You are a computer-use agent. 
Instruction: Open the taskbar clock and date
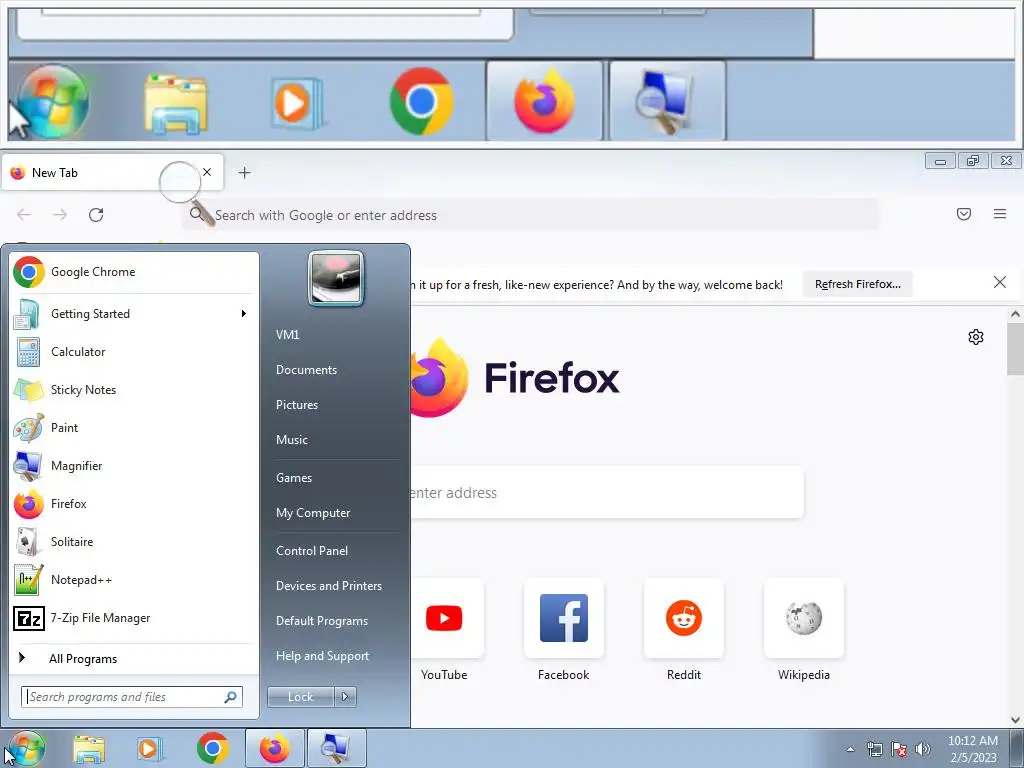pyautogui.click(x=973, y=749)
